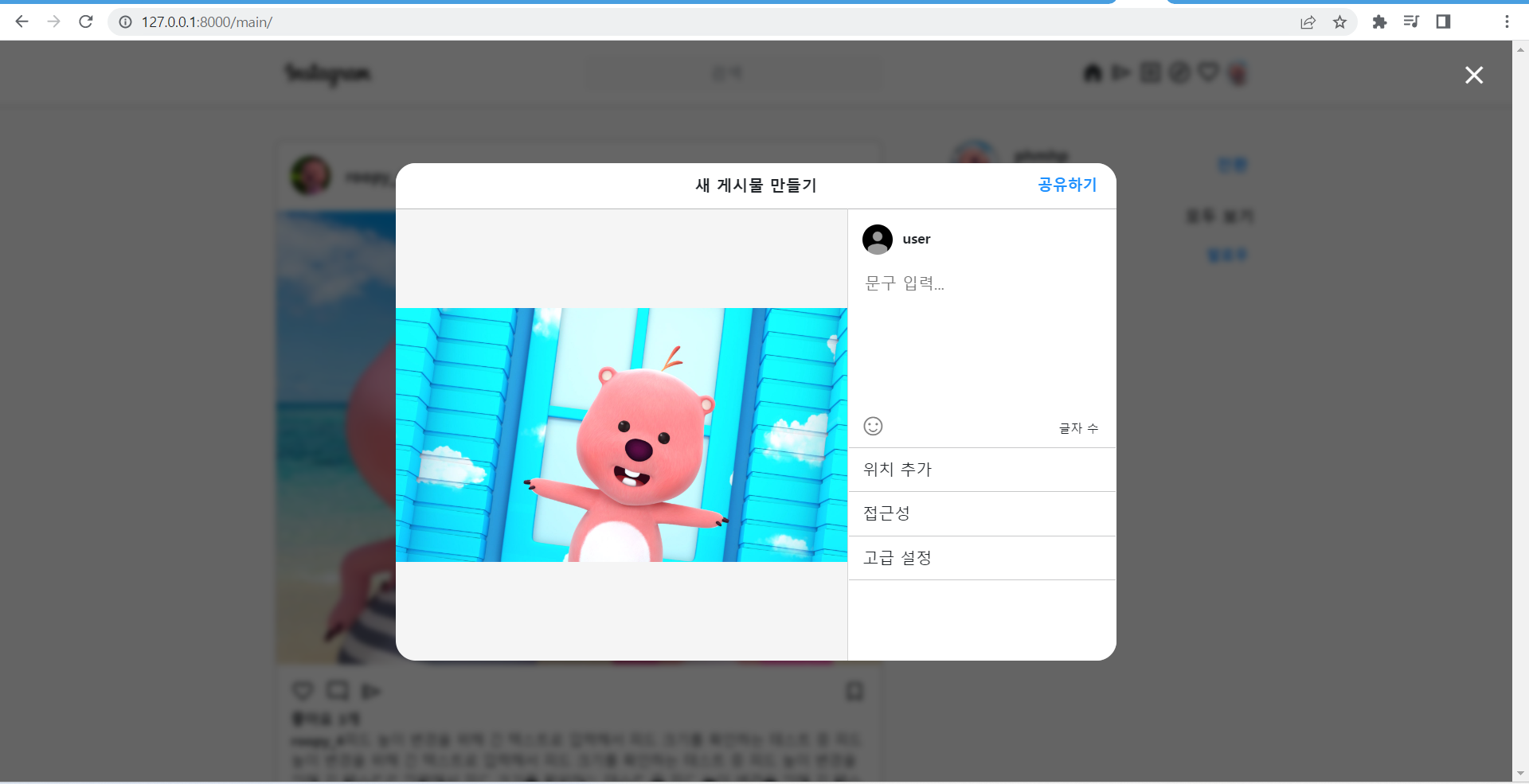1529x784 pixels.
Task: Click page scrollbar down arrow
Action: (x=1520, y=773)
